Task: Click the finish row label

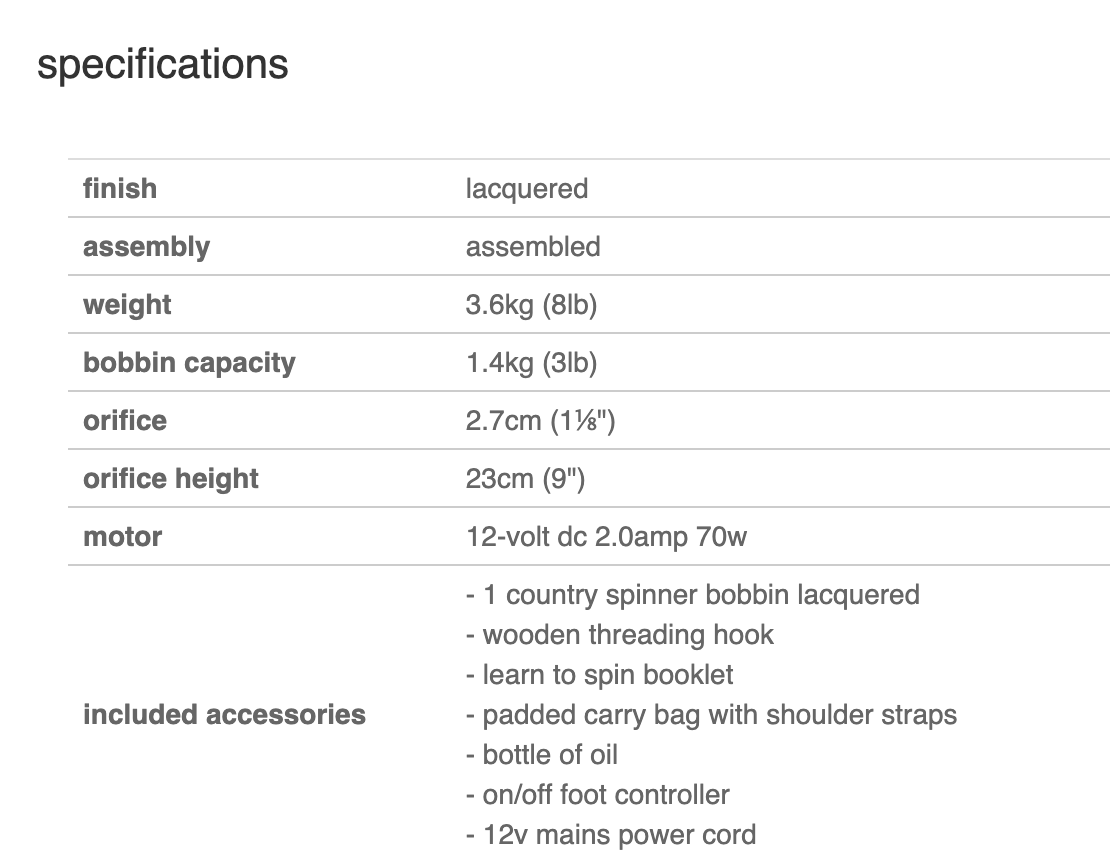Action: (x=120, y=188)
